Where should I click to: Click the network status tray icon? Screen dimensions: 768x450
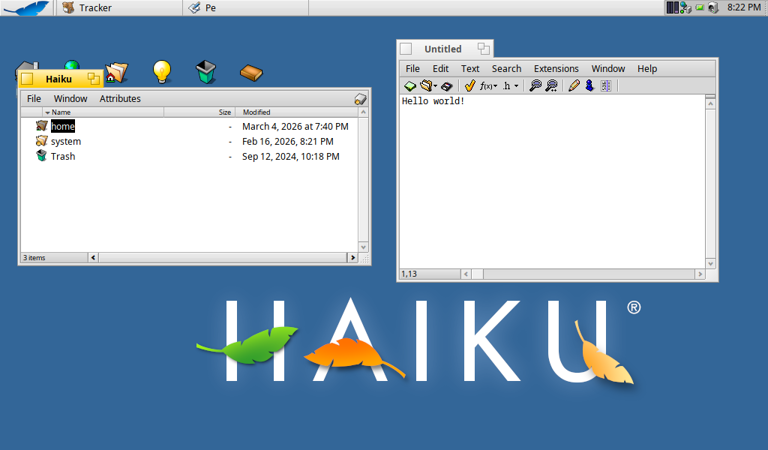coord(686,7)
